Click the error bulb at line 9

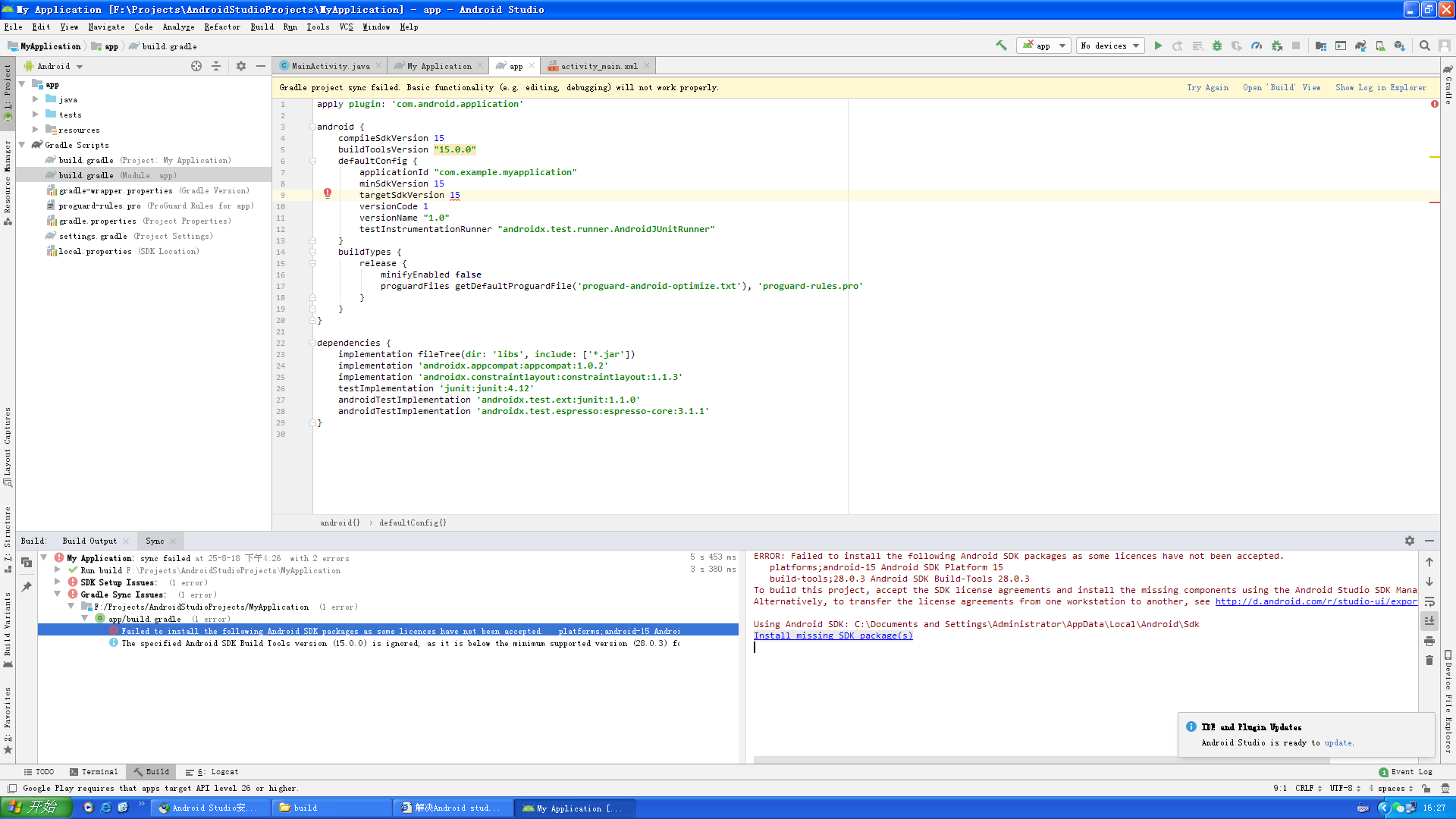point(328,194)
